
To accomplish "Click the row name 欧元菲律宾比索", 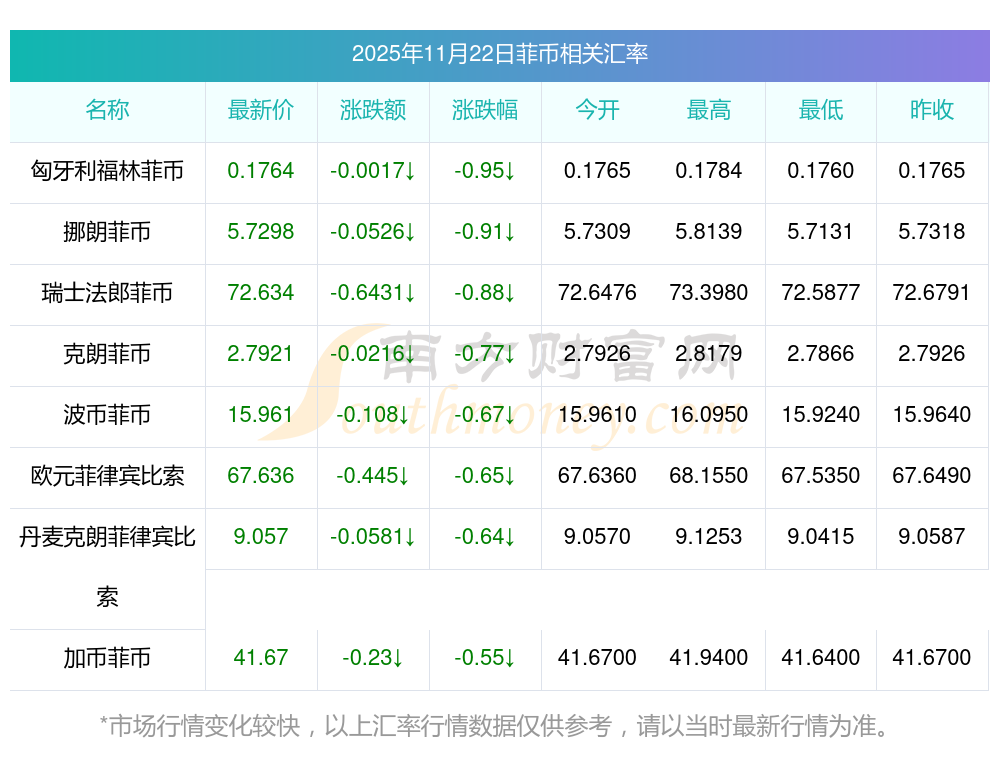I will point(107,476).
